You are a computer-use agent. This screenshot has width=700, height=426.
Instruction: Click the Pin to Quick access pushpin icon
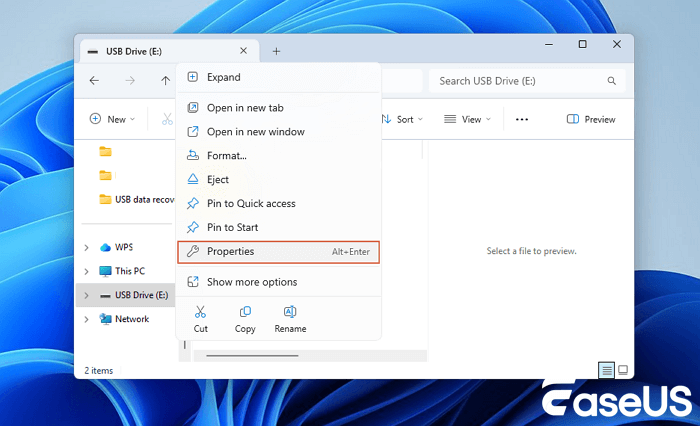(192, 203)
